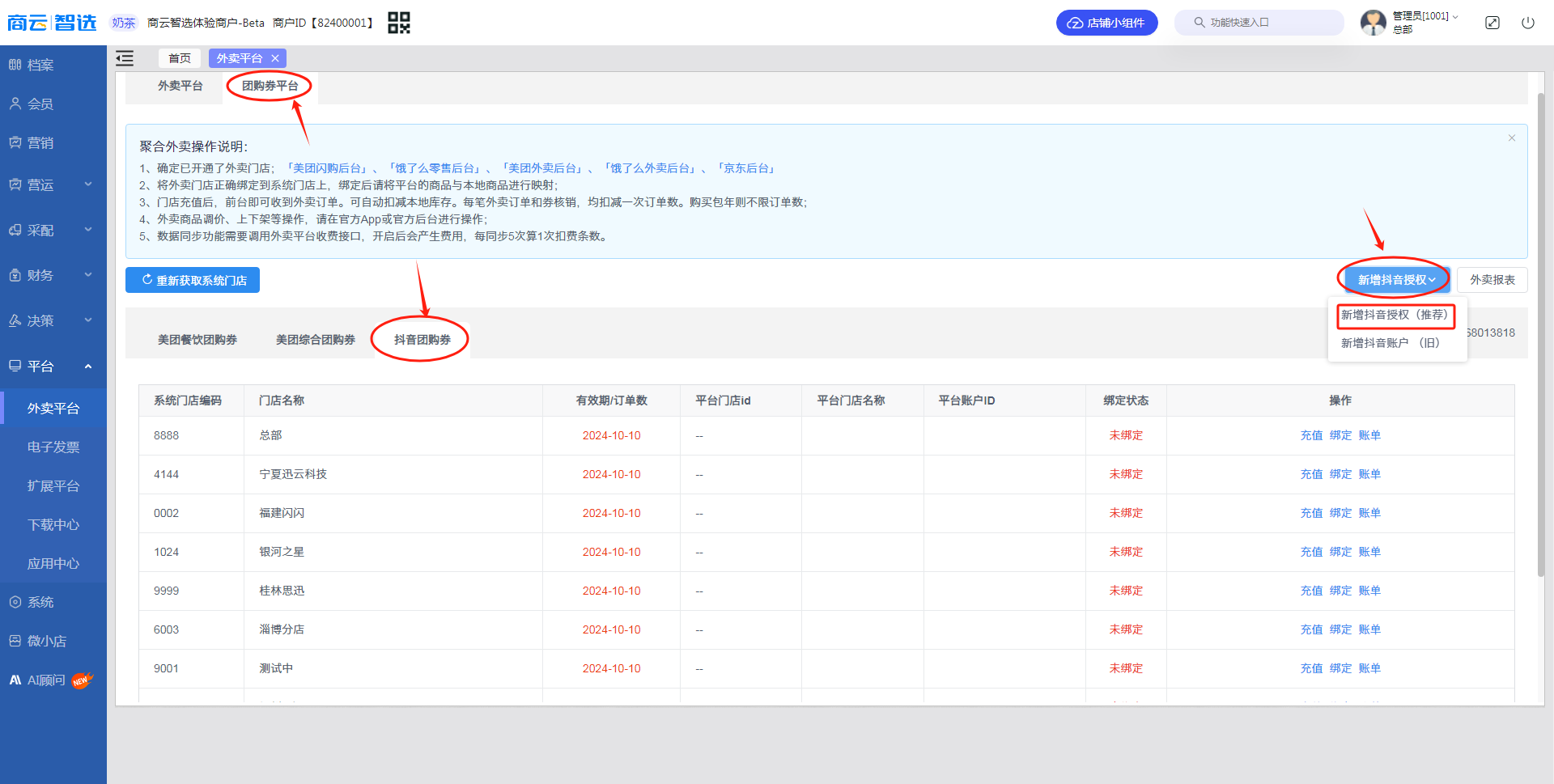Expand the 营运 sidebar section
The image size is (1554, 784).
click(53, 184)
